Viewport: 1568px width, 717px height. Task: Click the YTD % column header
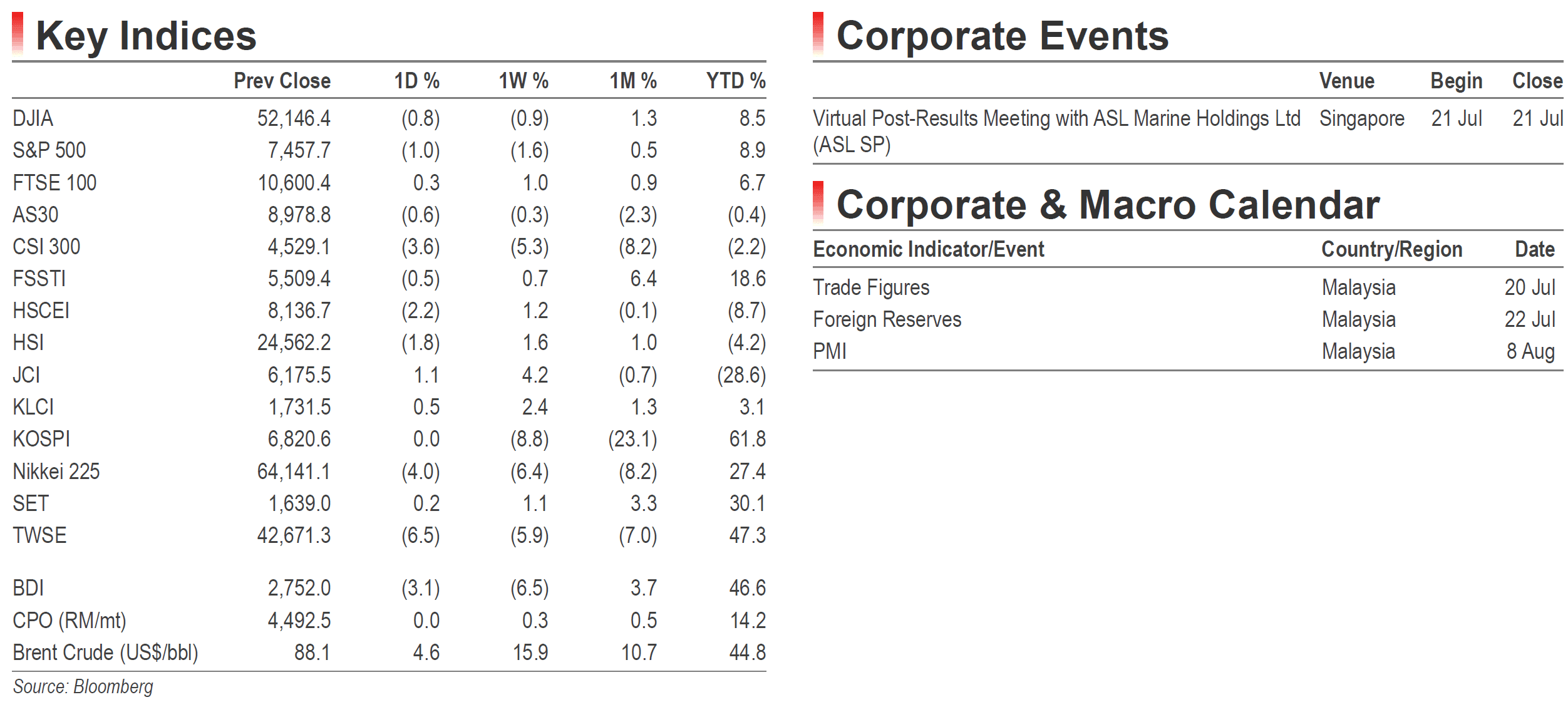[x=736, y=81]
